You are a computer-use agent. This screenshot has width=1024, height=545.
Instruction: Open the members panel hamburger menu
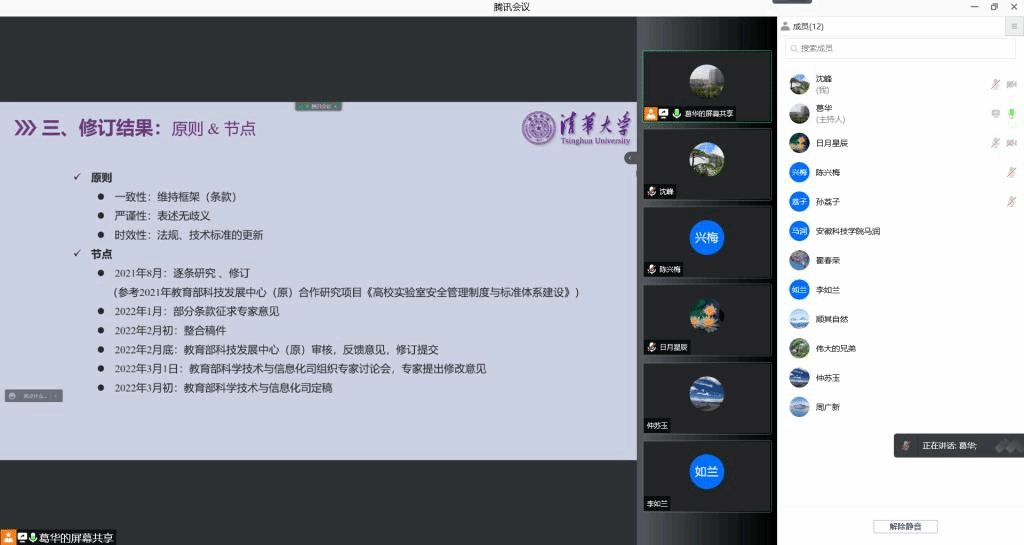(x=1012, y=27)
